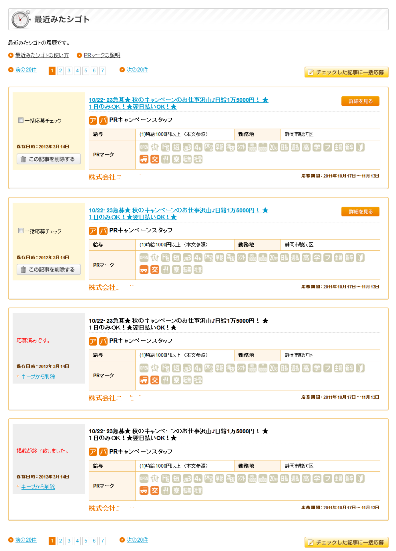Click the orange パ icon in first listing
The width and height of the screenshot is (396, 551).
coord(103,121)
